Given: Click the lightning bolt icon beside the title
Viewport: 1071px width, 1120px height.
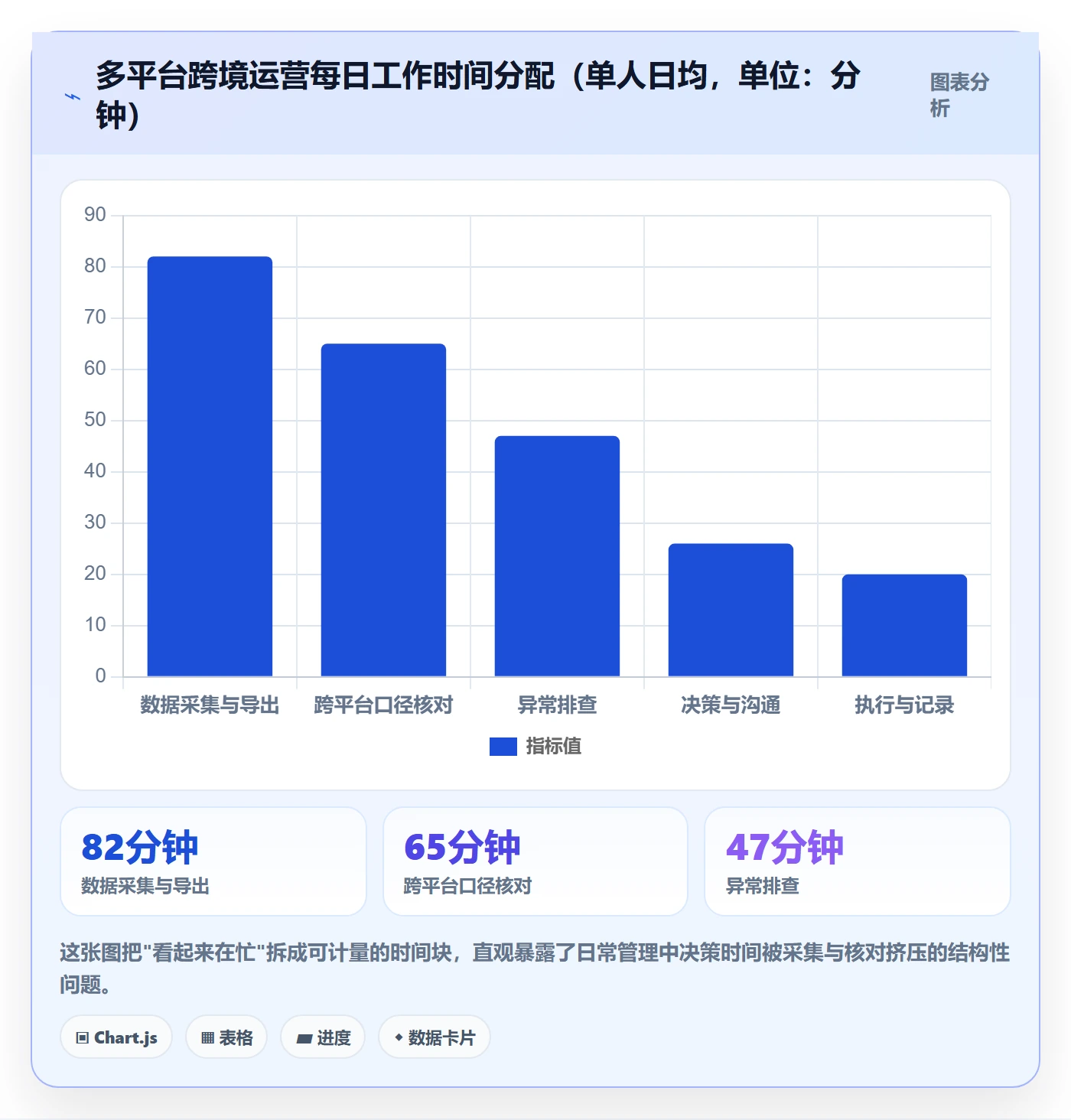Looking at the screenshot, I should (x=72, y=96).
